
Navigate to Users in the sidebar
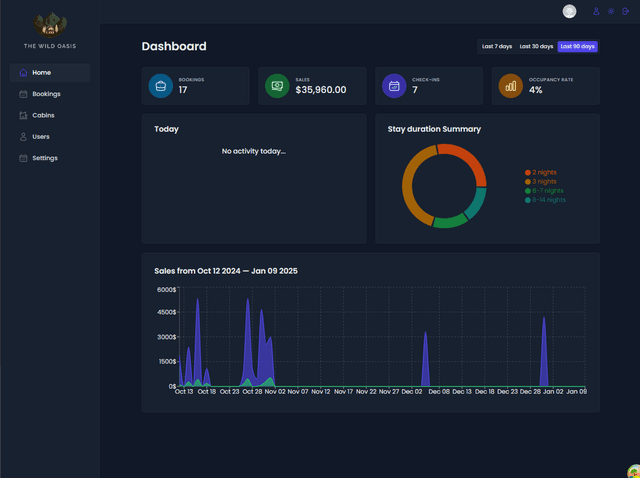pyautogui.click(x=40, y=137)
